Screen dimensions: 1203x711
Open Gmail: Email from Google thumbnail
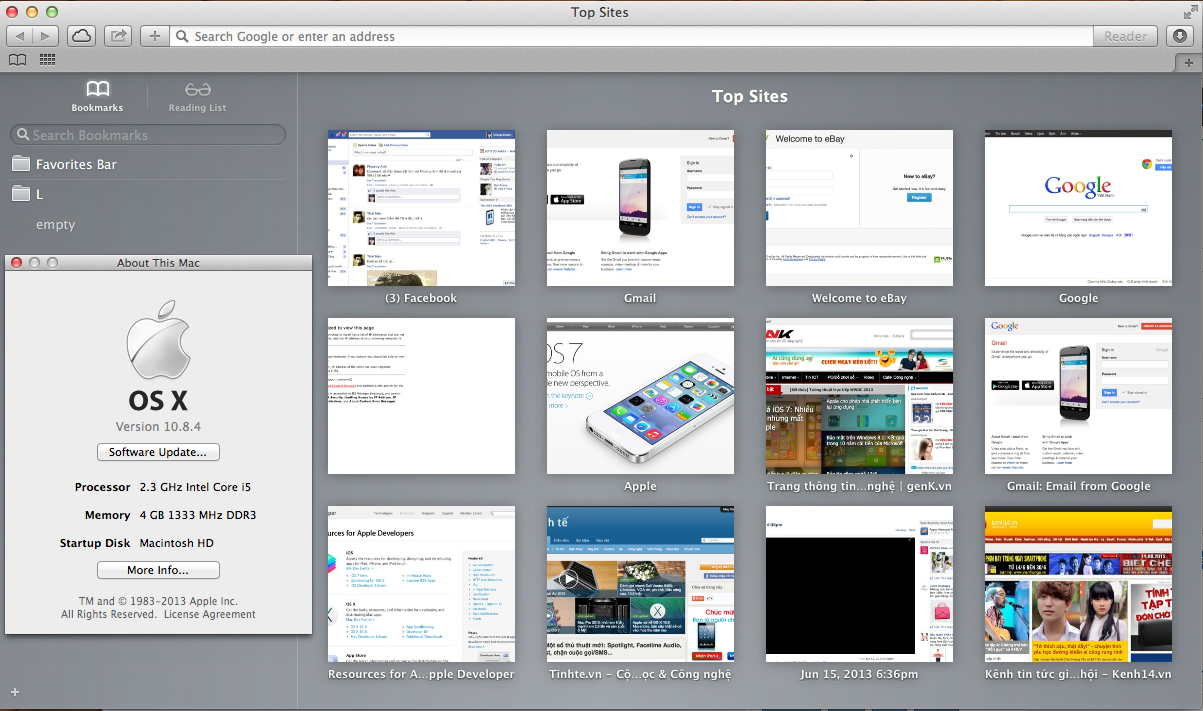[x=1078, y=396]
